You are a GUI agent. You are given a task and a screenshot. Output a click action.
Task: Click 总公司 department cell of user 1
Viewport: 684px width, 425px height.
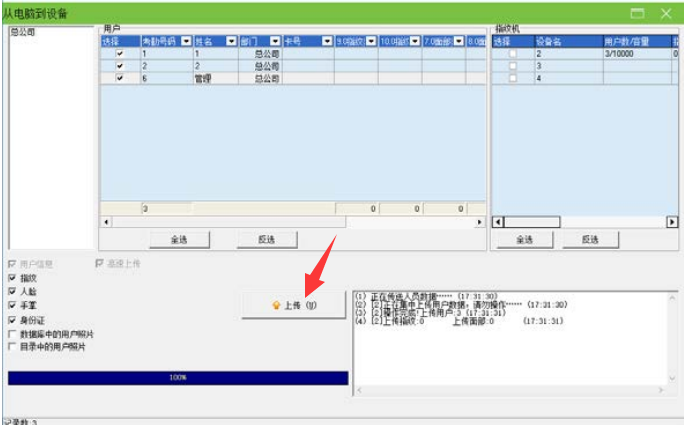coord(260,54)
